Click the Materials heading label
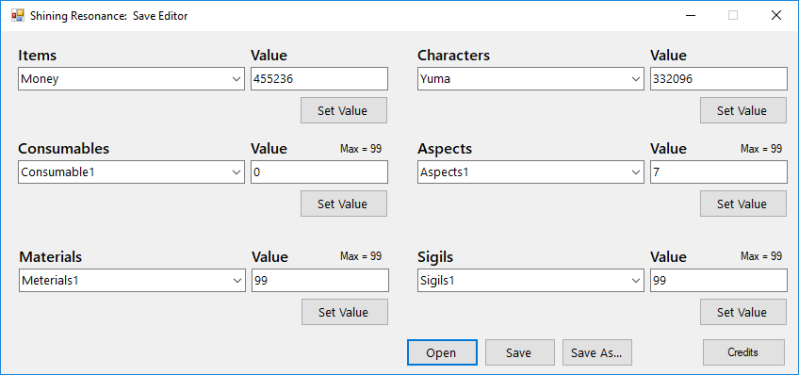 [50, 257]
